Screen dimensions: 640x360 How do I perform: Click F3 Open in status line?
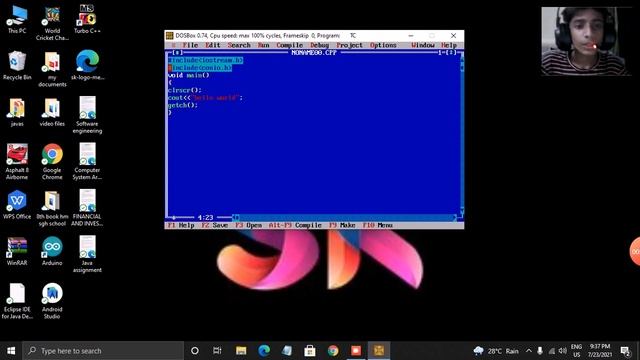[248, 225]
